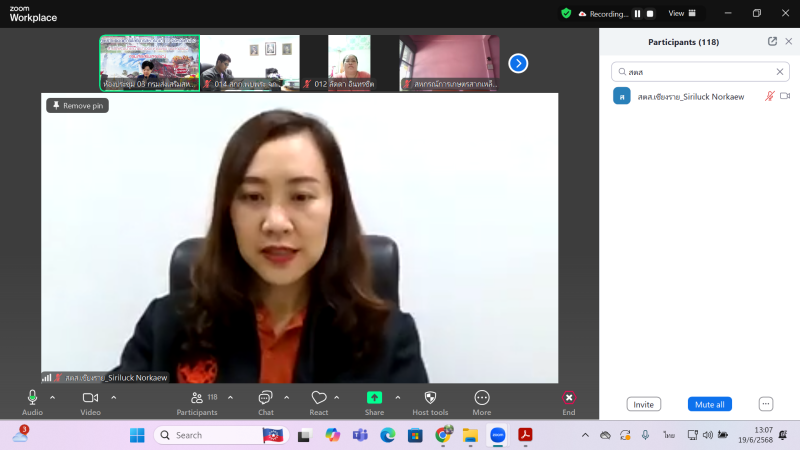Pause the cloud recording
800x450 pixels.
pyautogui.click(x=637, y=14)
